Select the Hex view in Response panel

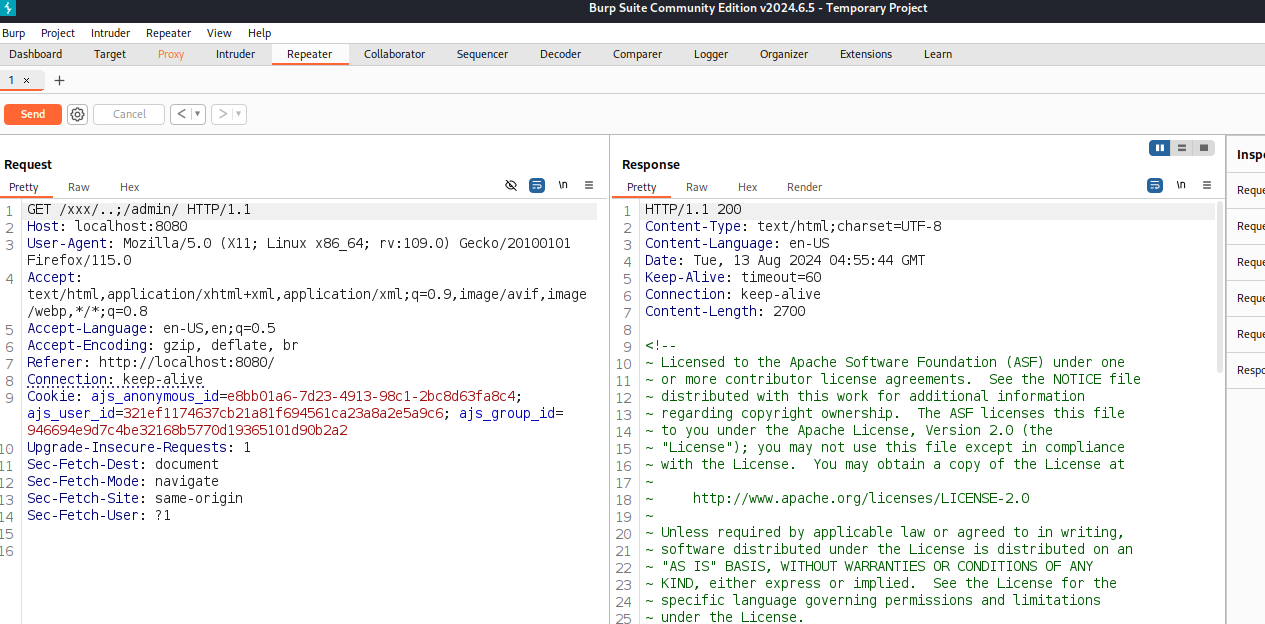point(748,187)
